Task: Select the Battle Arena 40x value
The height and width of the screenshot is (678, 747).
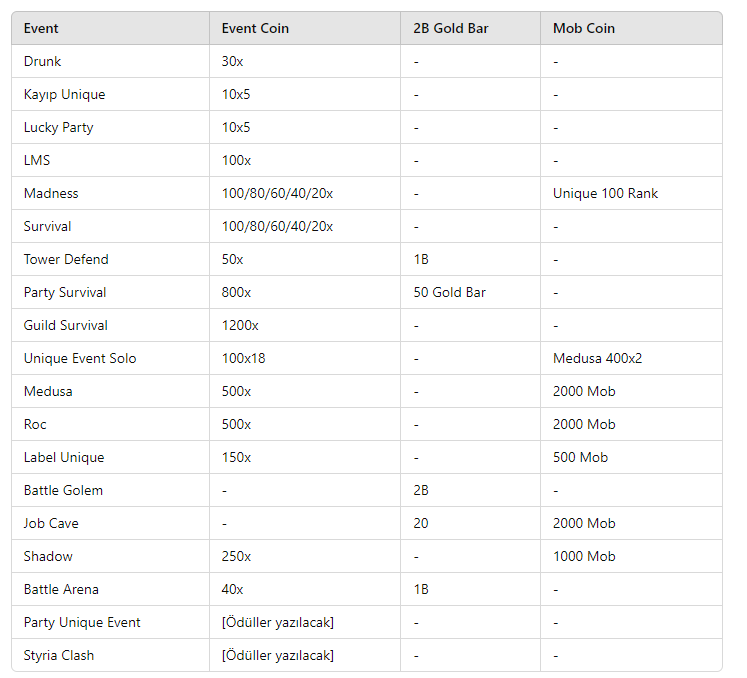Action: click(232, 589)
